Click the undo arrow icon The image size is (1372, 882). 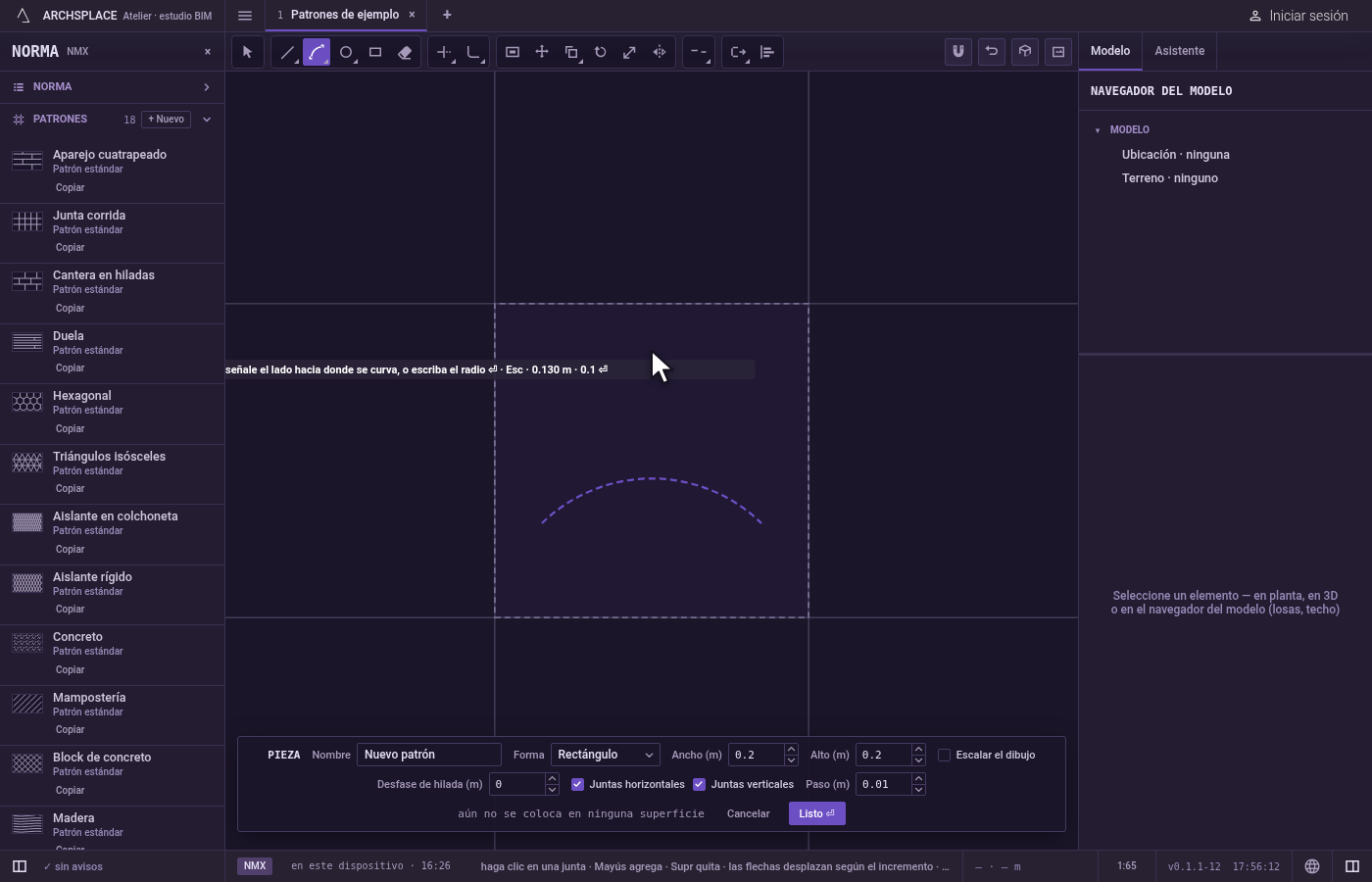click(992, 52)
